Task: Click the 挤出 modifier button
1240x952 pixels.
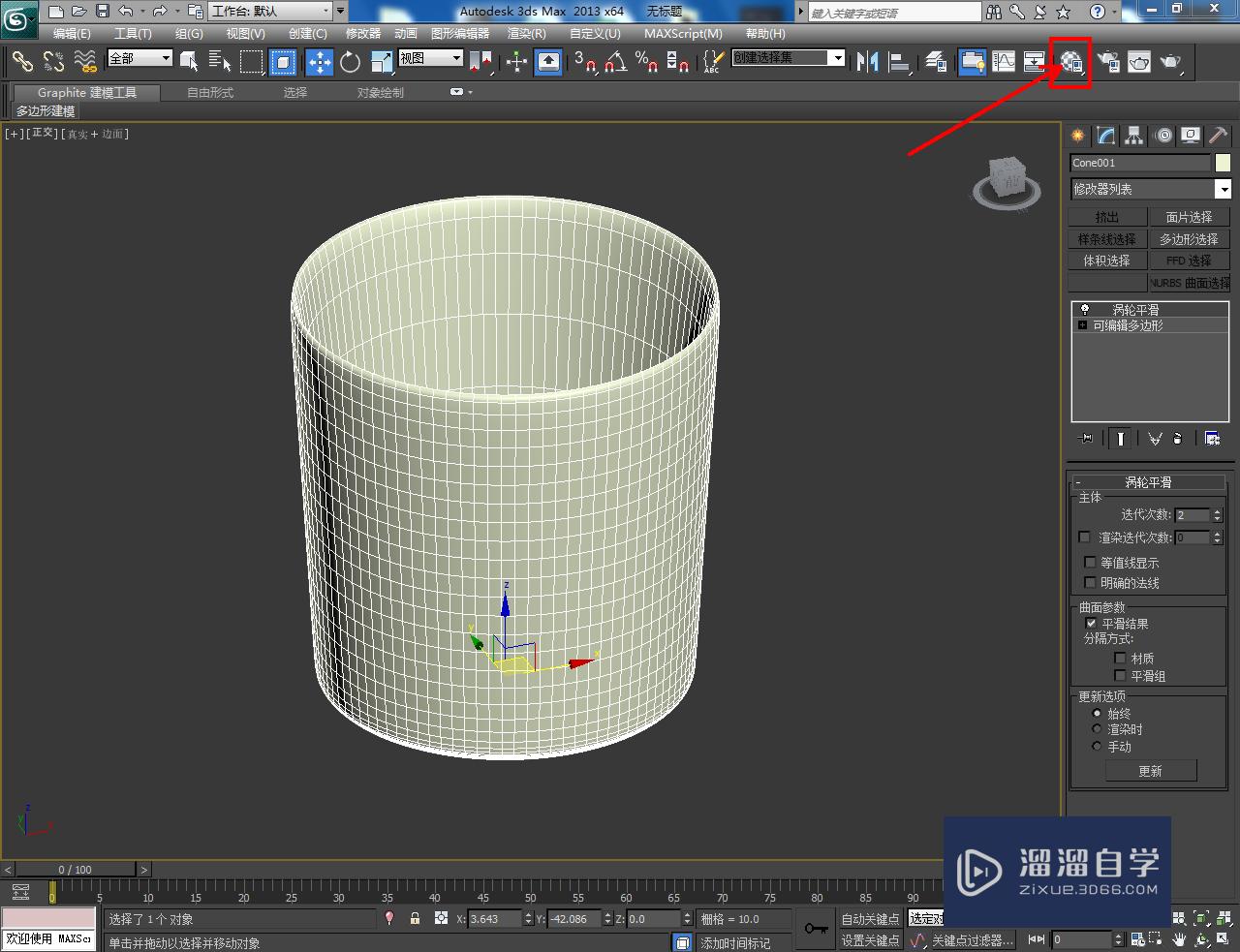Action: 1107,217
